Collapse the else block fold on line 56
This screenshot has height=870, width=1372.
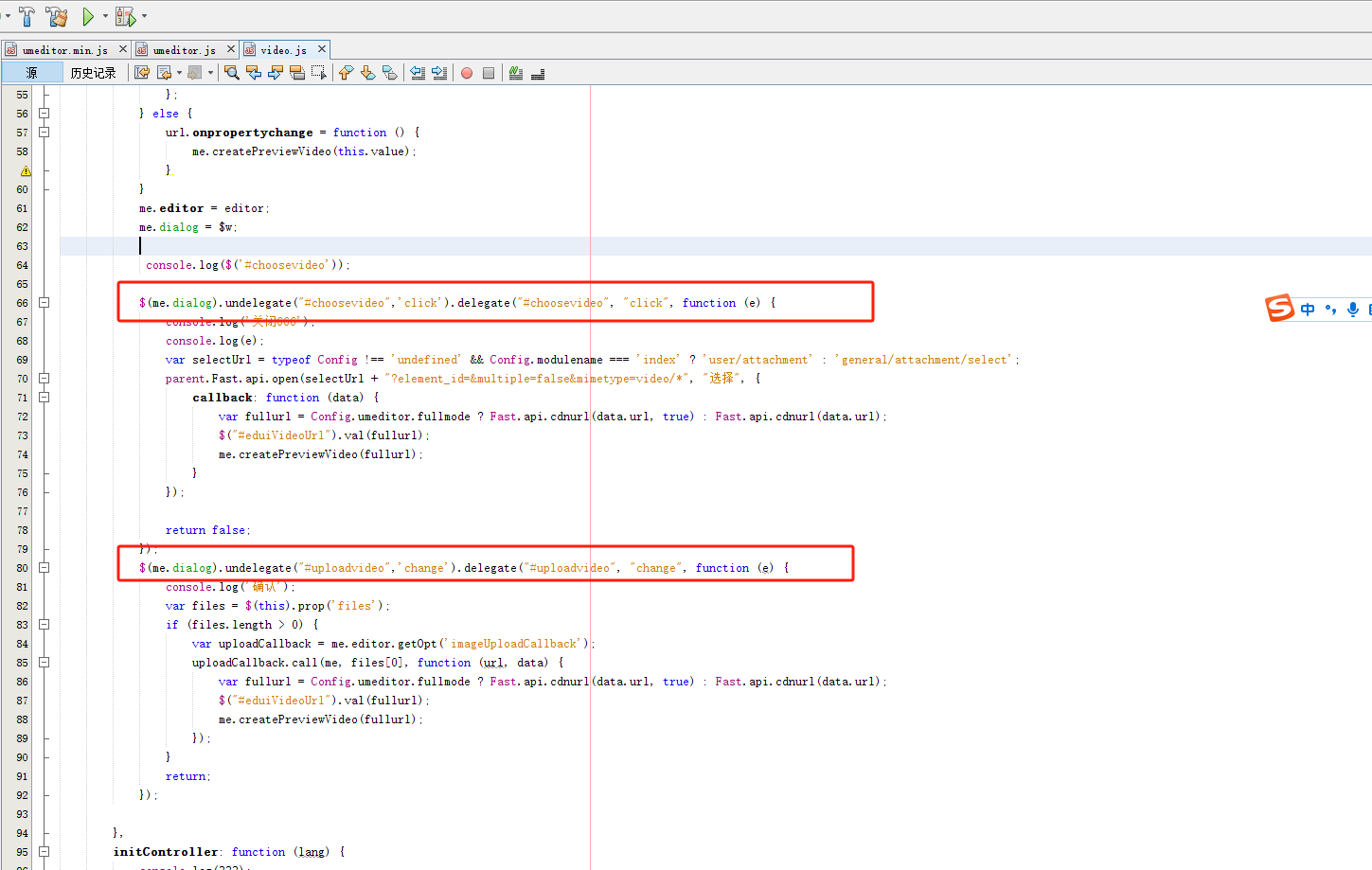(44, 114)
